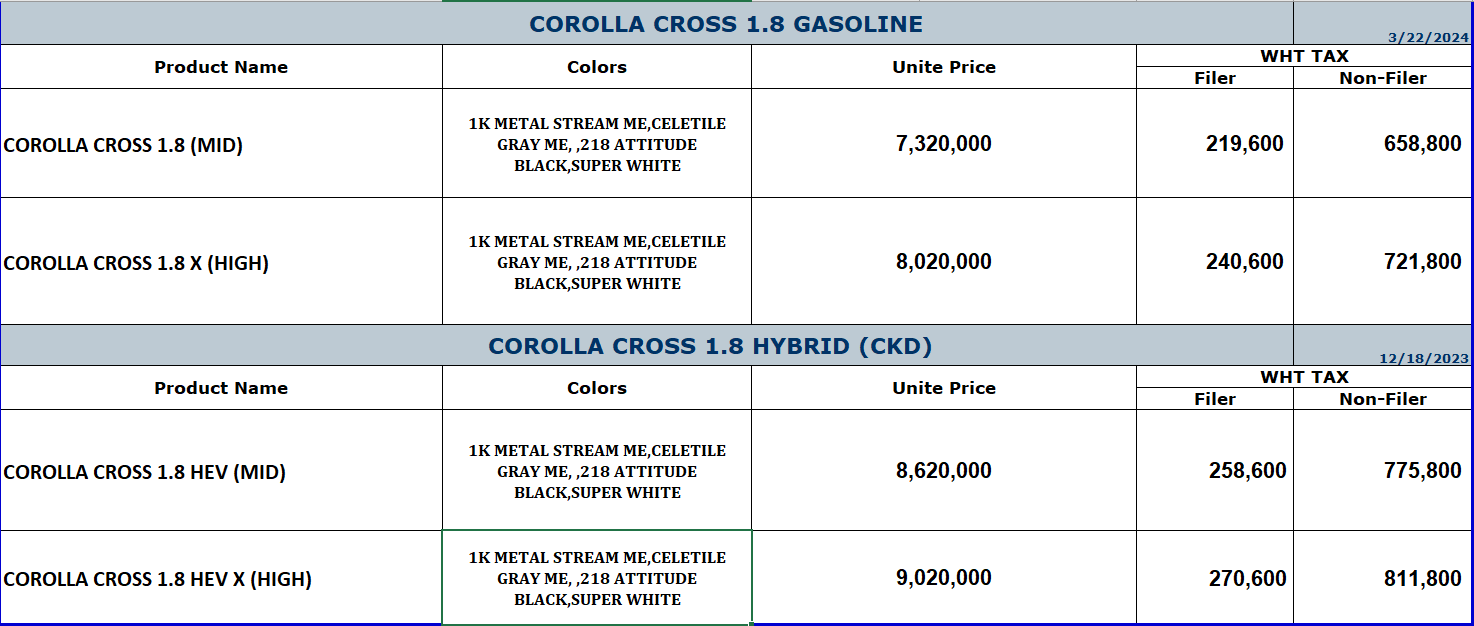This screenshot has height=626, width=1474.
Task: Click the 658,800 non-filer tax cell
Action: [1422, 144]
